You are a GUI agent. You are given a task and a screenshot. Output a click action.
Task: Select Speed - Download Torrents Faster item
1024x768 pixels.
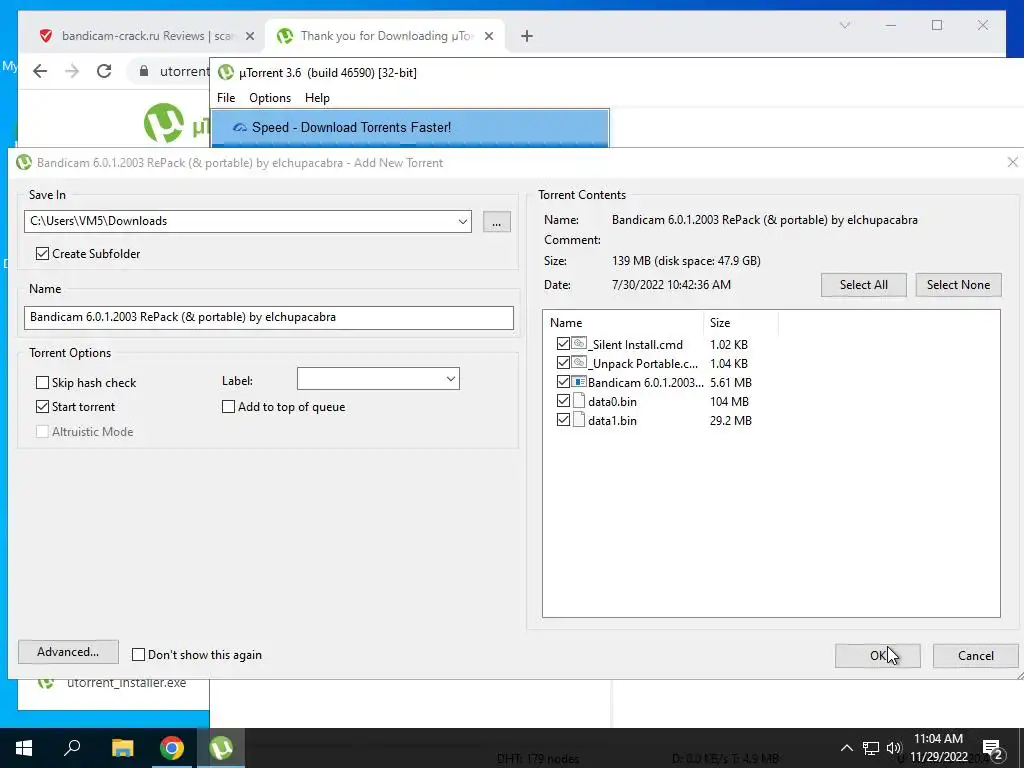pyautogui.click(x=410, y=127)
